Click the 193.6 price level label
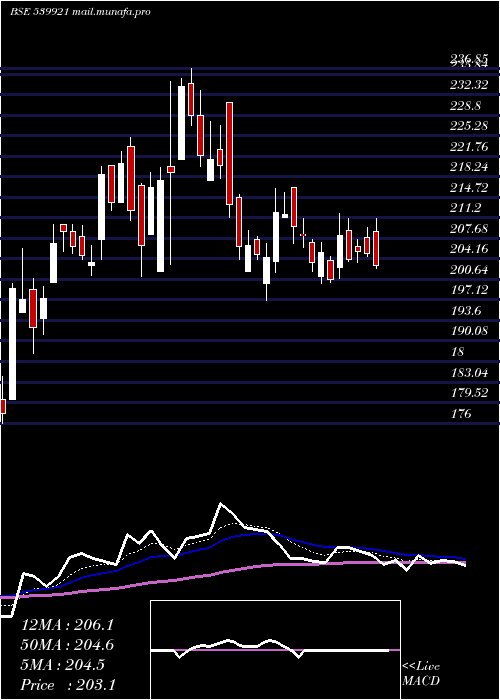500x700 pixels. 465,311
